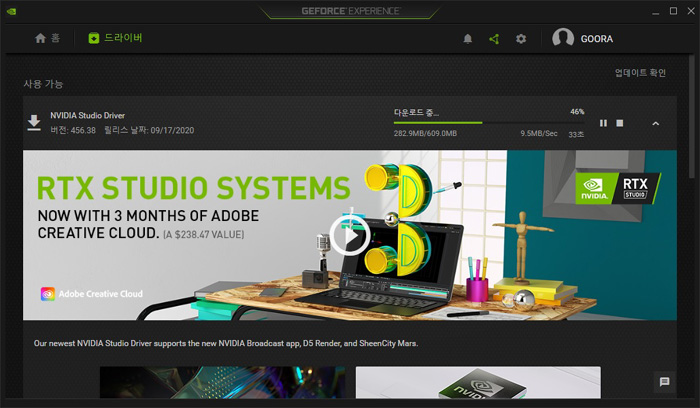Click the Adobe Creative Cloud logo
Viewport: 700px width, 408px height.
point(92,294)
